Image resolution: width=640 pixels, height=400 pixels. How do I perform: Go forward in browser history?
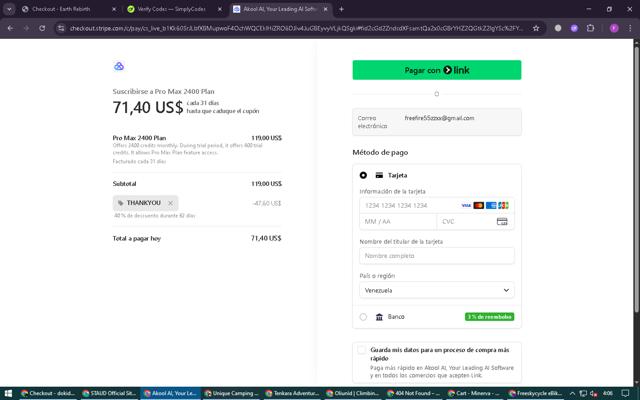point(26,28)
